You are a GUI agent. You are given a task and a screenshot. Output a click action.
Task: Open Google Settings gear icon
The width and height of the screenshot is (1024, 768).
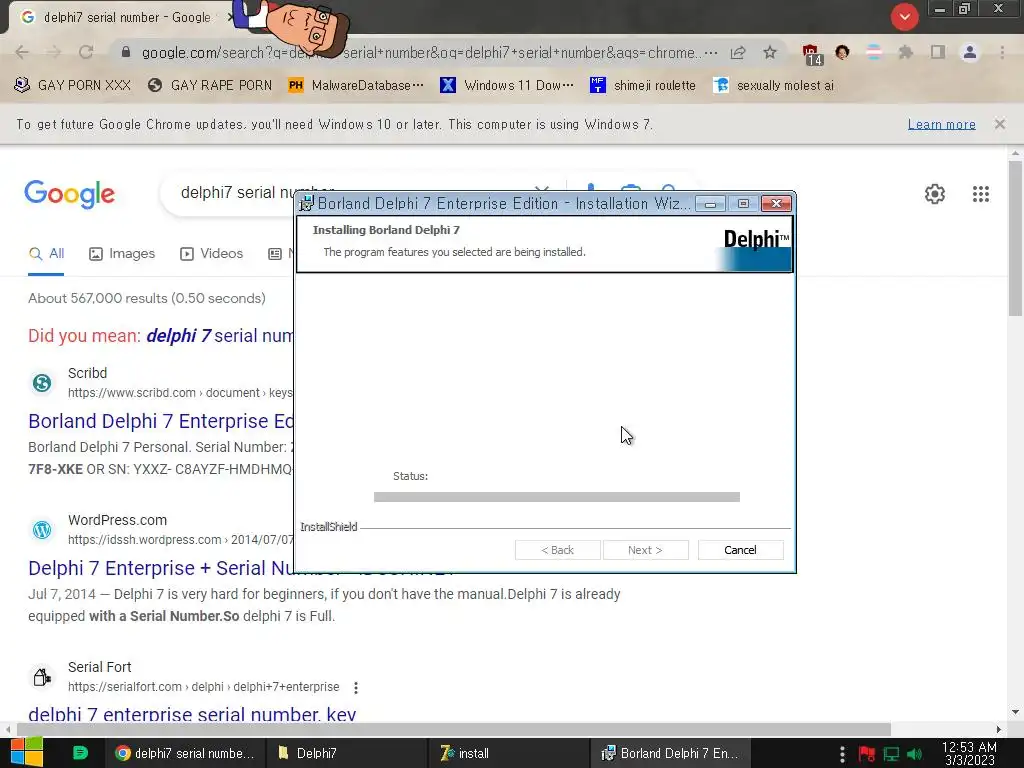coord(935,194)
